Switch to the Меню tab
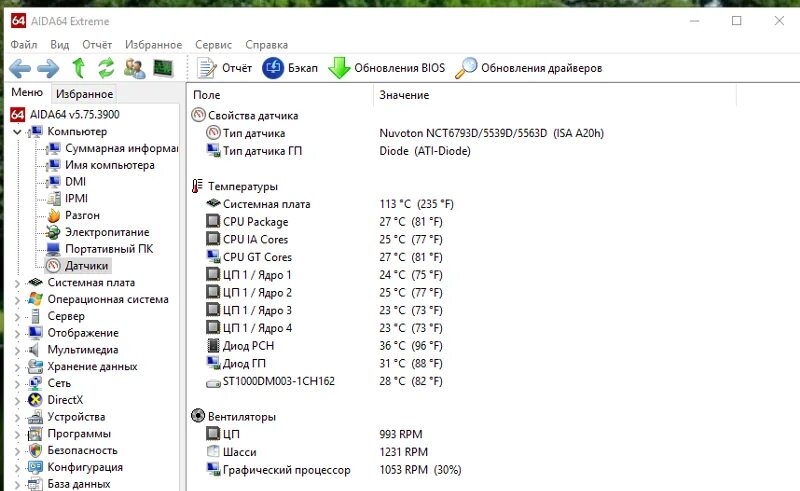Screen dimensions: 800x491 click(x=27, y=92)
